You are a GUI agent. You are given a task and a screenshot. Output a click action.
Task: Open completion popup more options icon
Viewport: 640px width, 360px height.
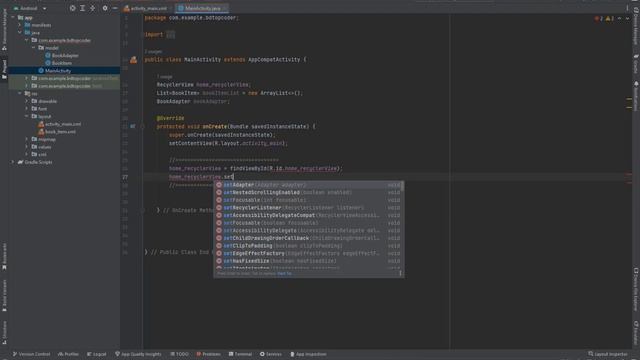[x=400, y=273]
